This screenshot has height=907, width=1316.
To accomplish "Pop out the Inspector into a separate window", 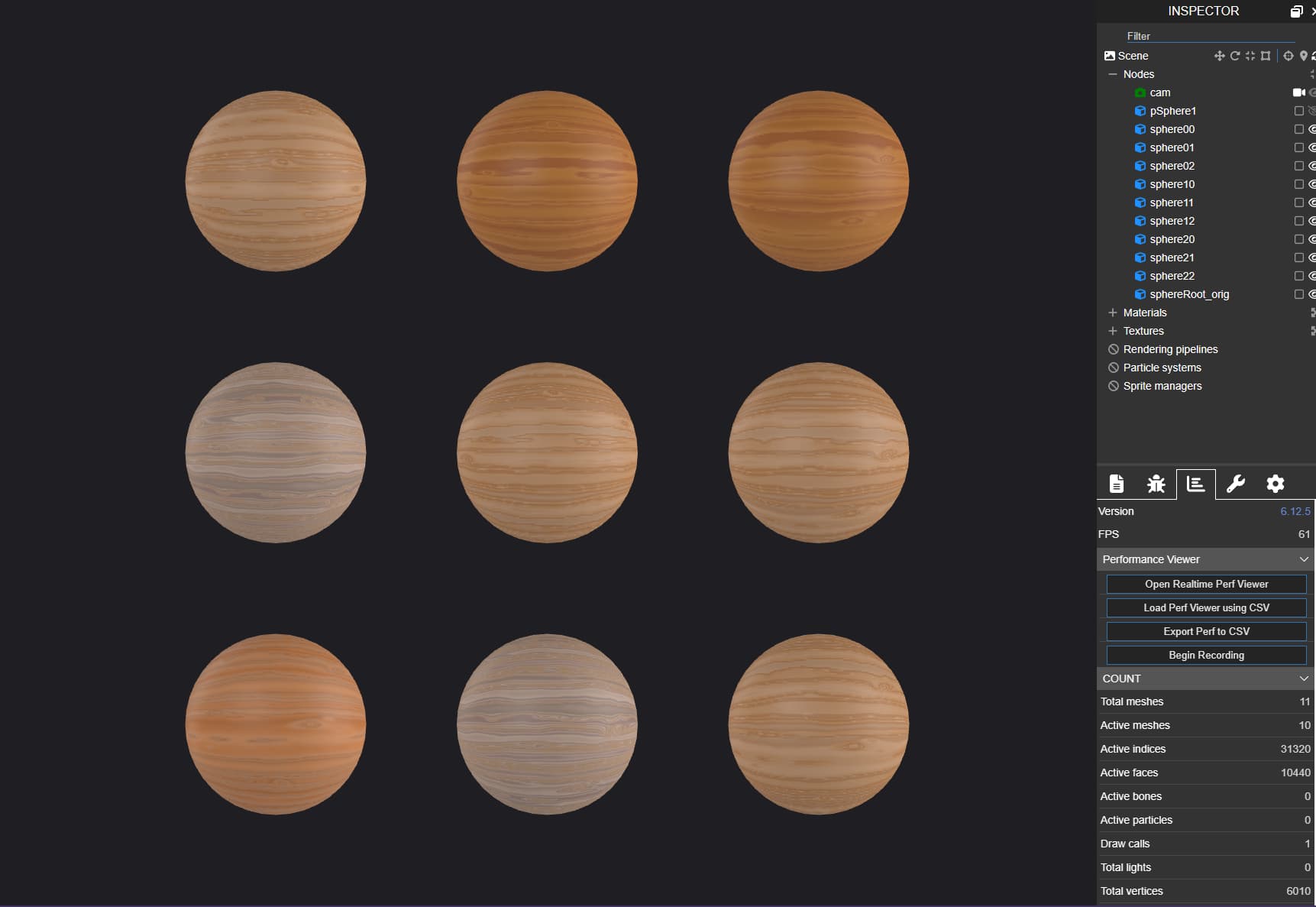I will [x=1296, y=11].
